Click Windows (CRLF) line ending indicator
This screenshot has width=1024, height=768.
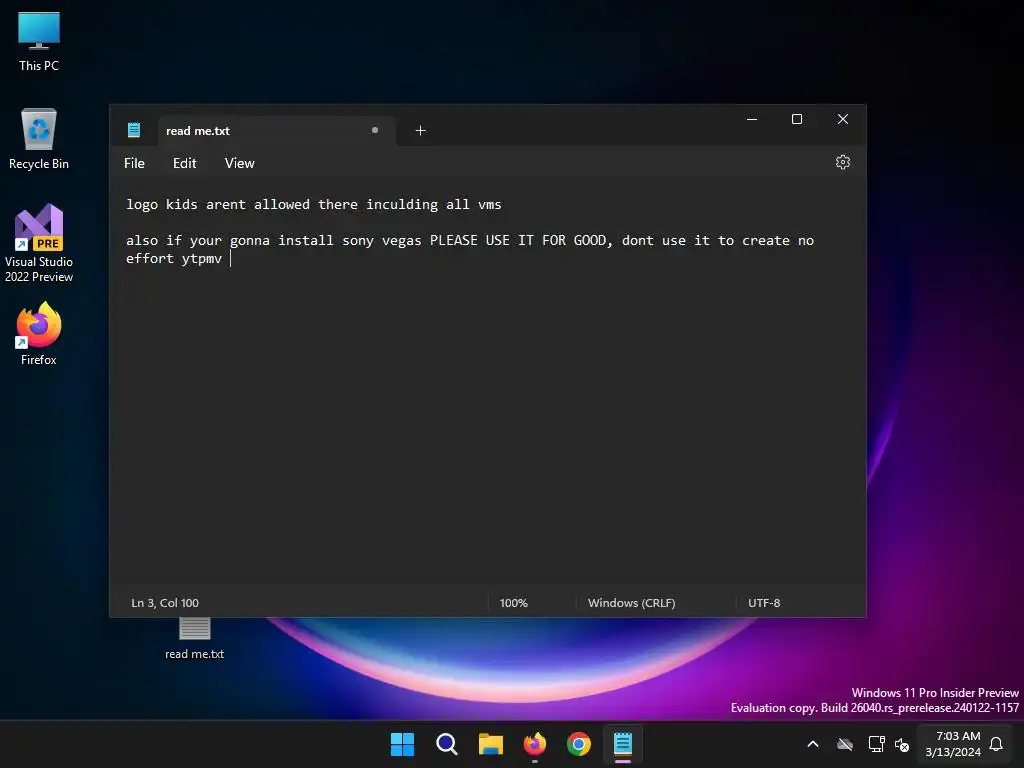point(632,603)
